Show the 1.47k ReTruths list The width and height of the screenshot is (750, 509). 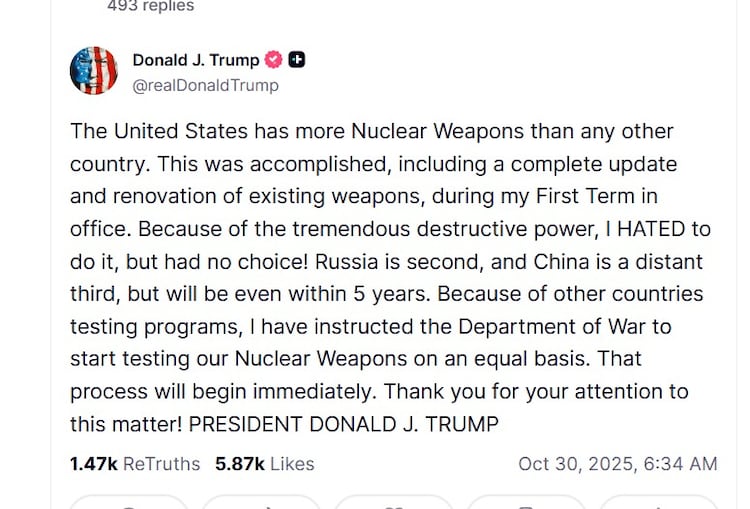point(135,464)
